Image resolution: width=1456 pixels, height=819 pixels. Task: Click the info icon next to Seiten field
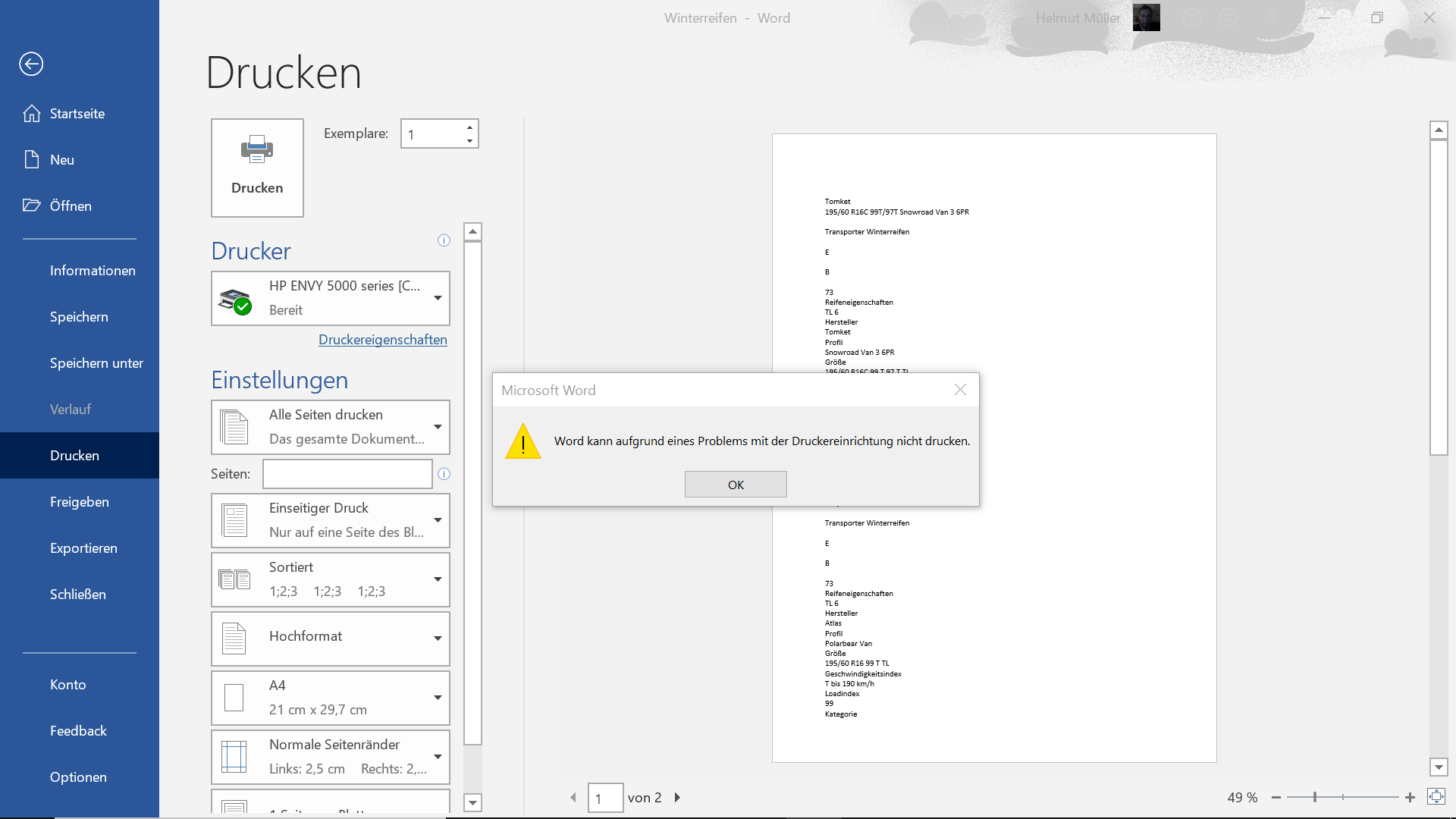click(444, 474)
